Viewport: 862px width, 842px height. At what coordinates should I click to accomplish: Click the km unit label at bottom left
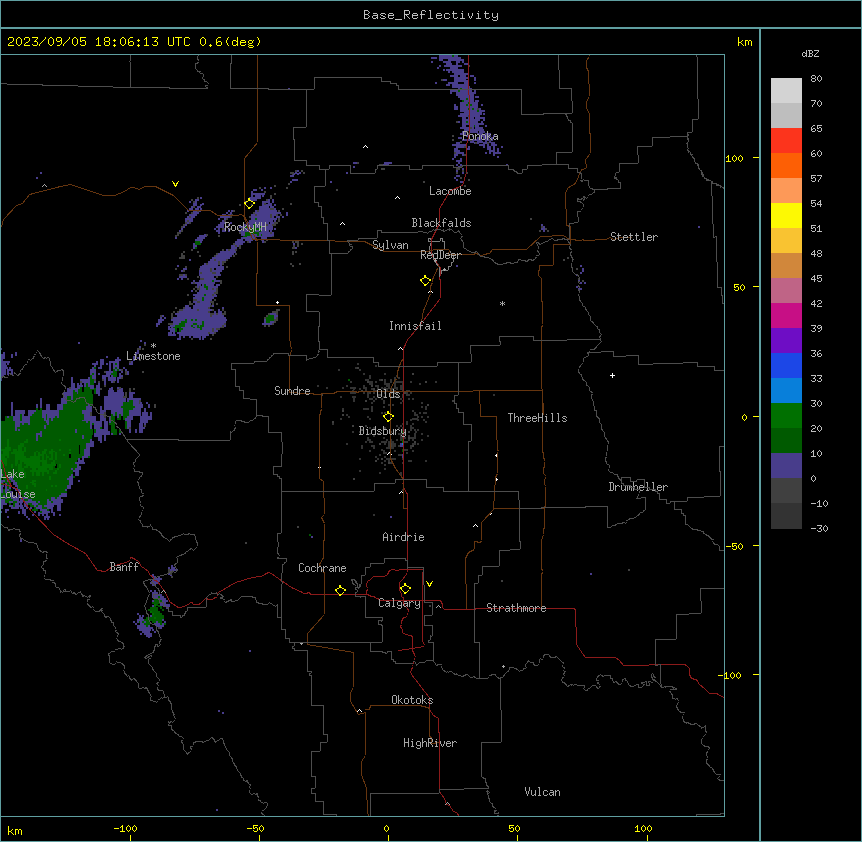click(15, 831)
